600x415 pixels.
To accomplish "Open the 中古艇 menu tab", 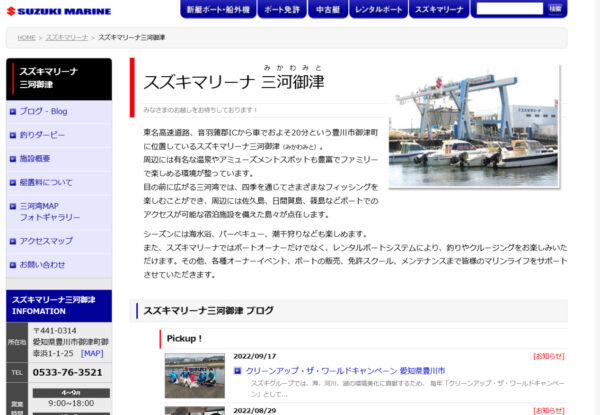I will tap(328, 9).
